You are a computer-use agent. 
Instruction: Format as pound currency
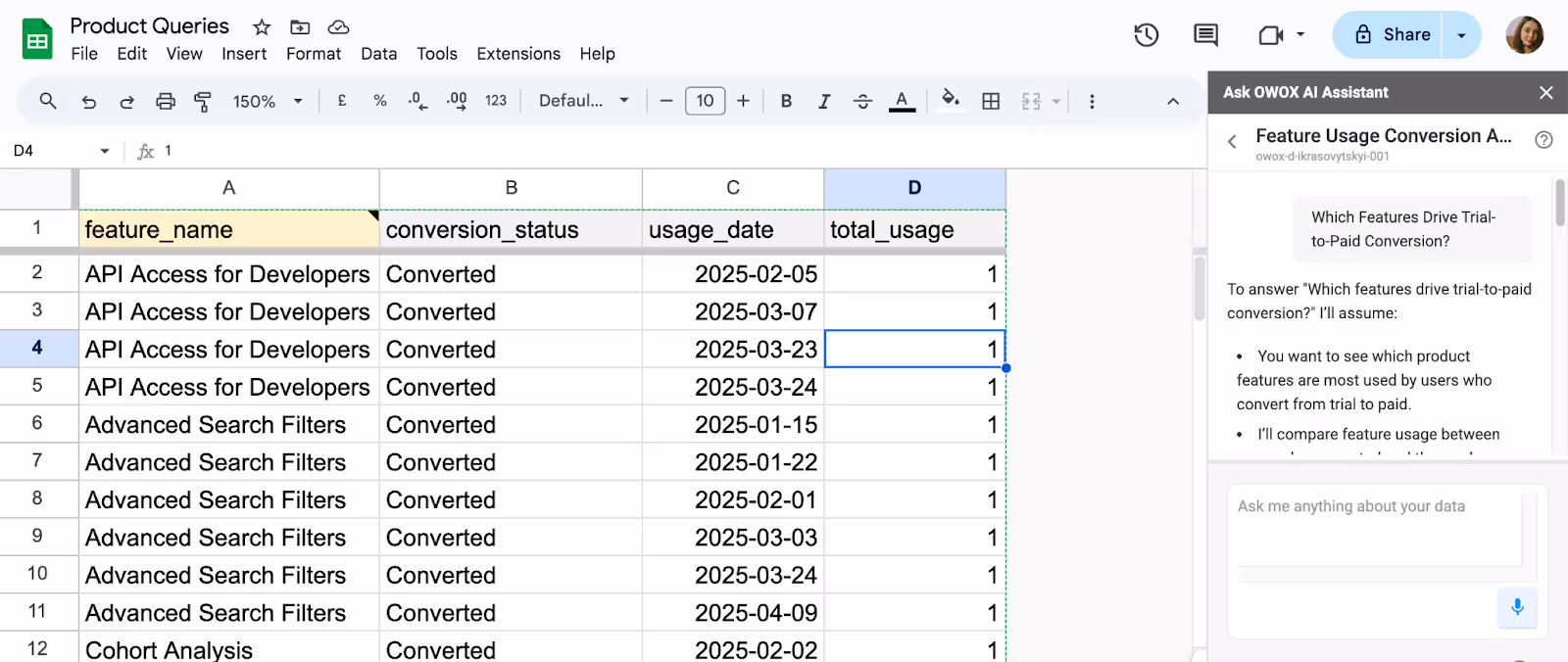pyautogui.click(x=342, y=101)
